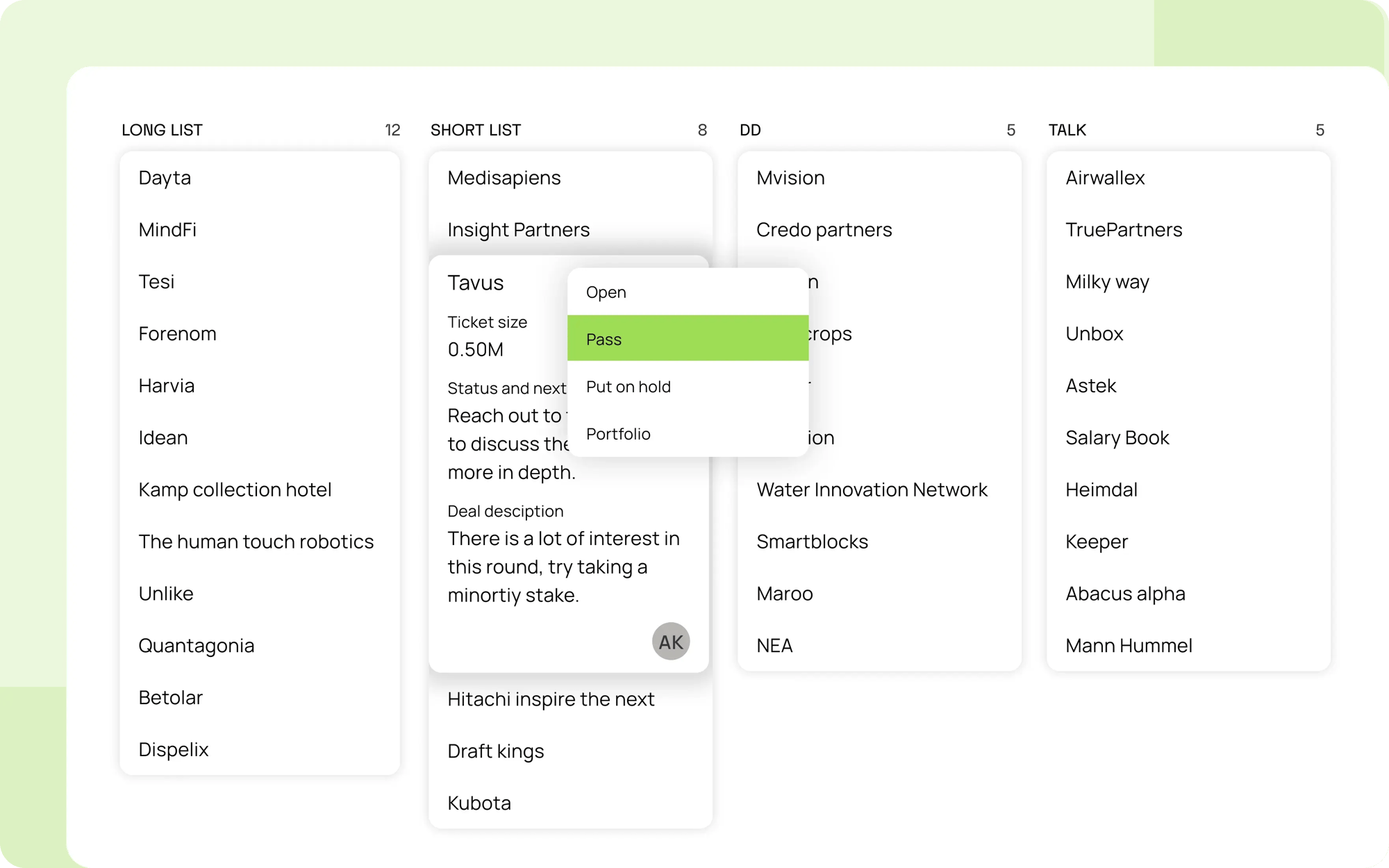The height and width of the screenshot is (868, 1389).
Task: Open the Kubota card
Action: [x=479, y=803]
